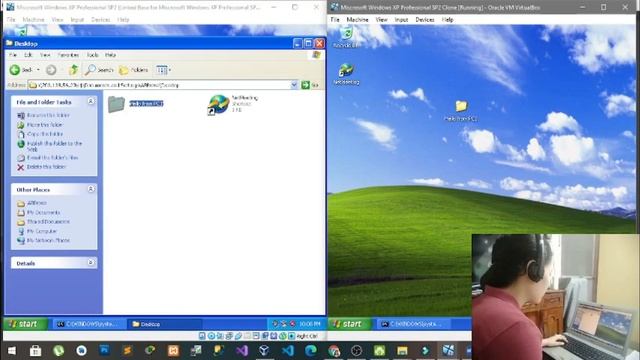This screenshot has height=360, width=640.
Task: Open Devices menu in the Clone VirtualBox window
Action: tap(424, 20)
